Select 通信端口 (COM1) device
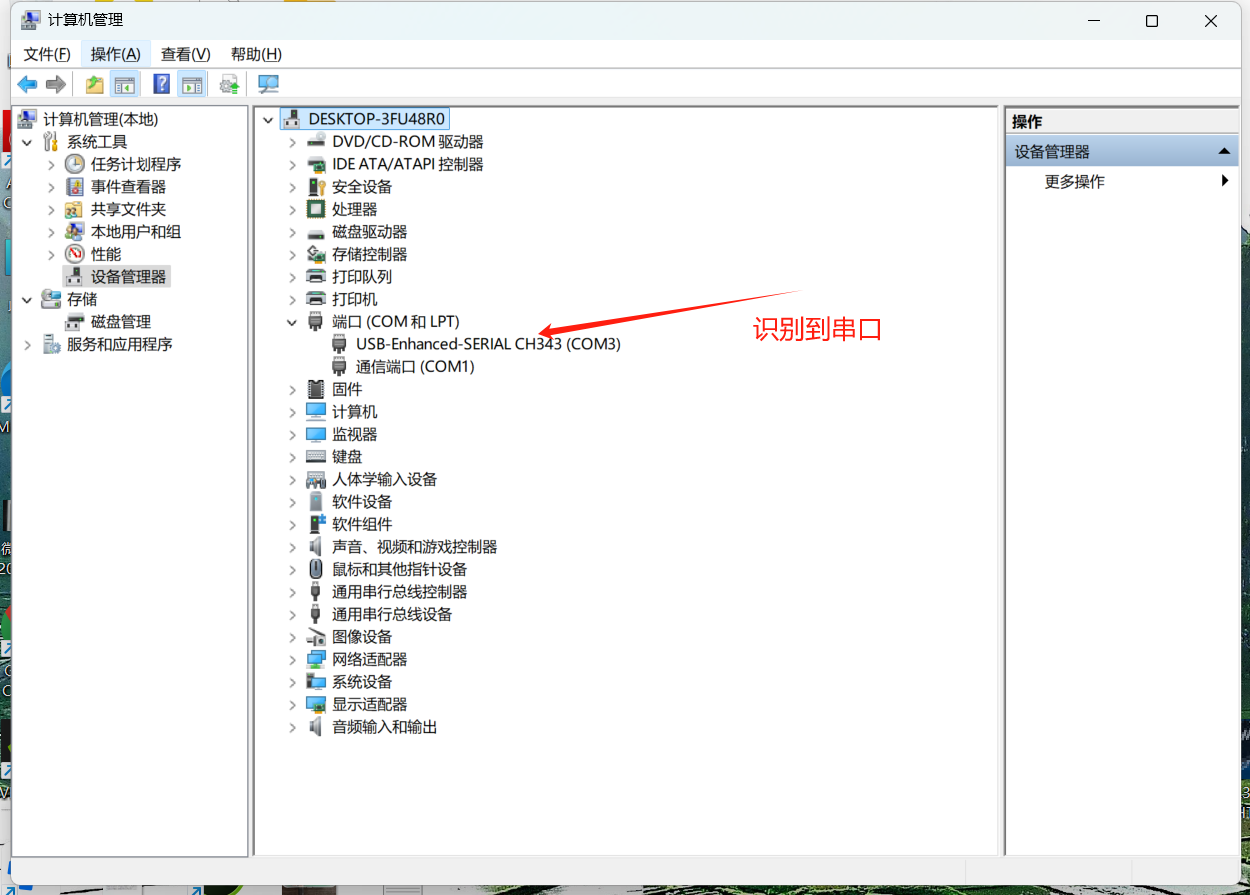 click(415, 367)
